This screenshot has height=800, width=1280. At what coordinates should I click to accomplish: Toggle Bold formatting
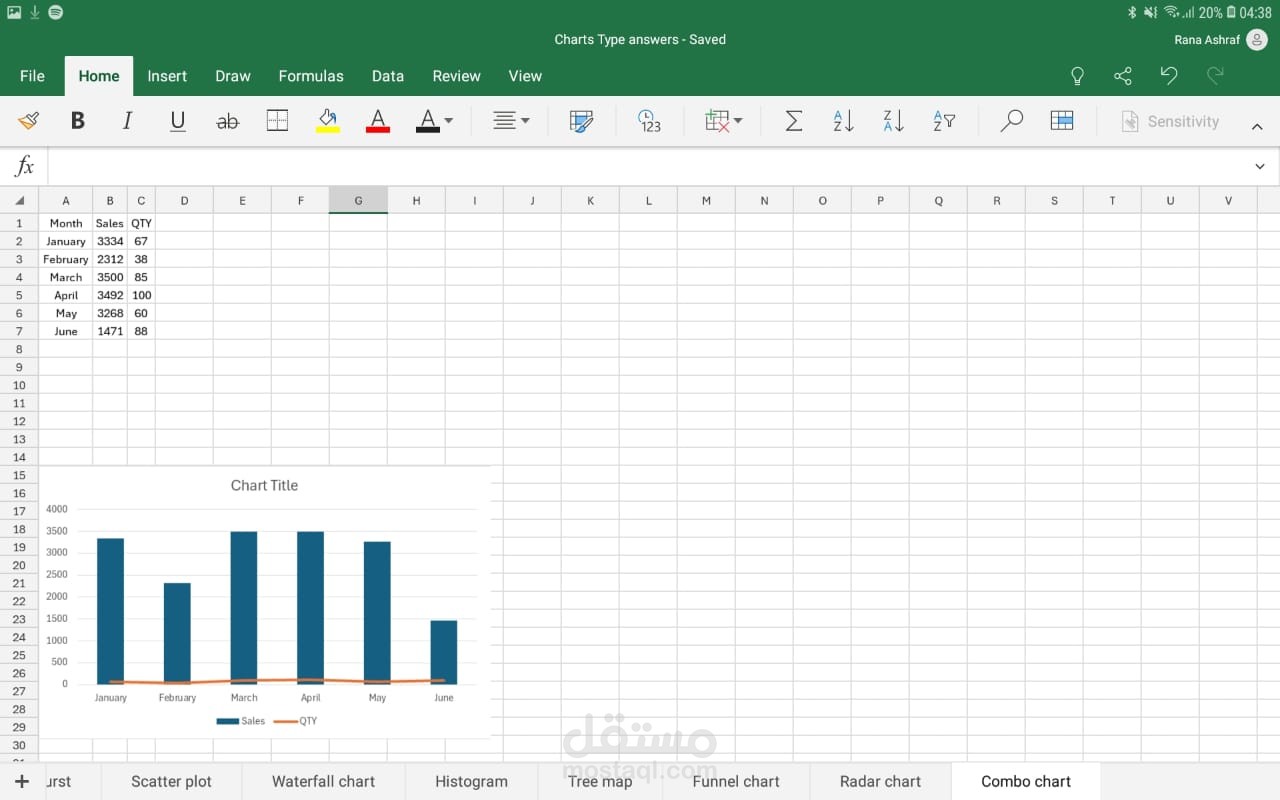point(77,121)
